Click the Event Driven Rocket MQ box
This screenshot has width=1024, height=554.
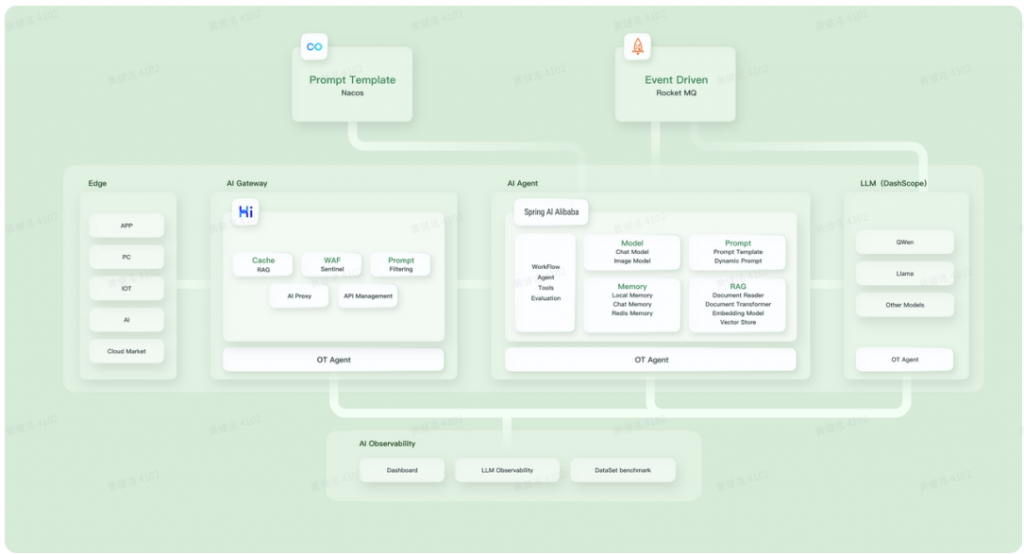click(675, 86)
